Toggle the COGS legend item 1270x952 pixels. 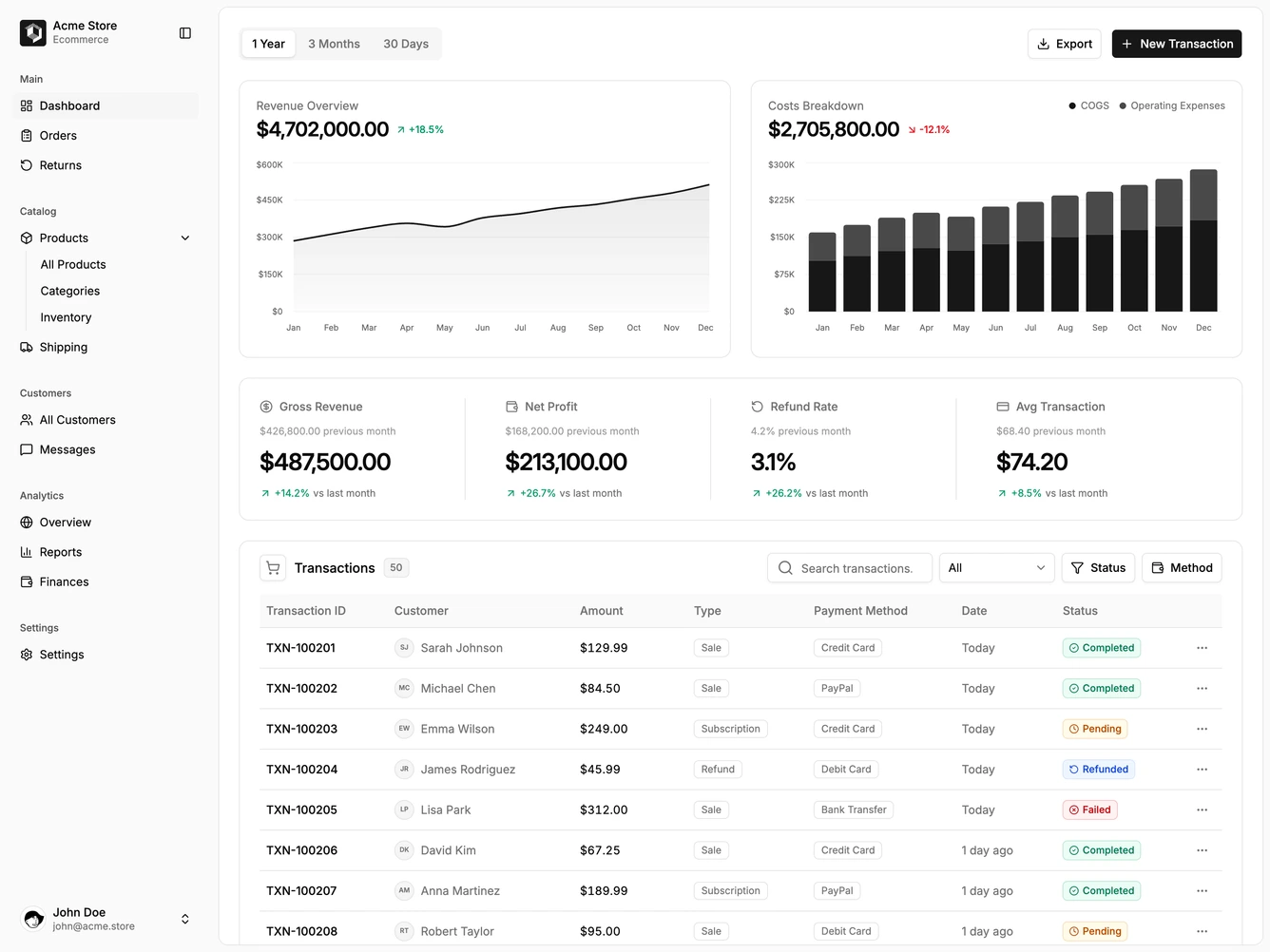click(1089, 106)
